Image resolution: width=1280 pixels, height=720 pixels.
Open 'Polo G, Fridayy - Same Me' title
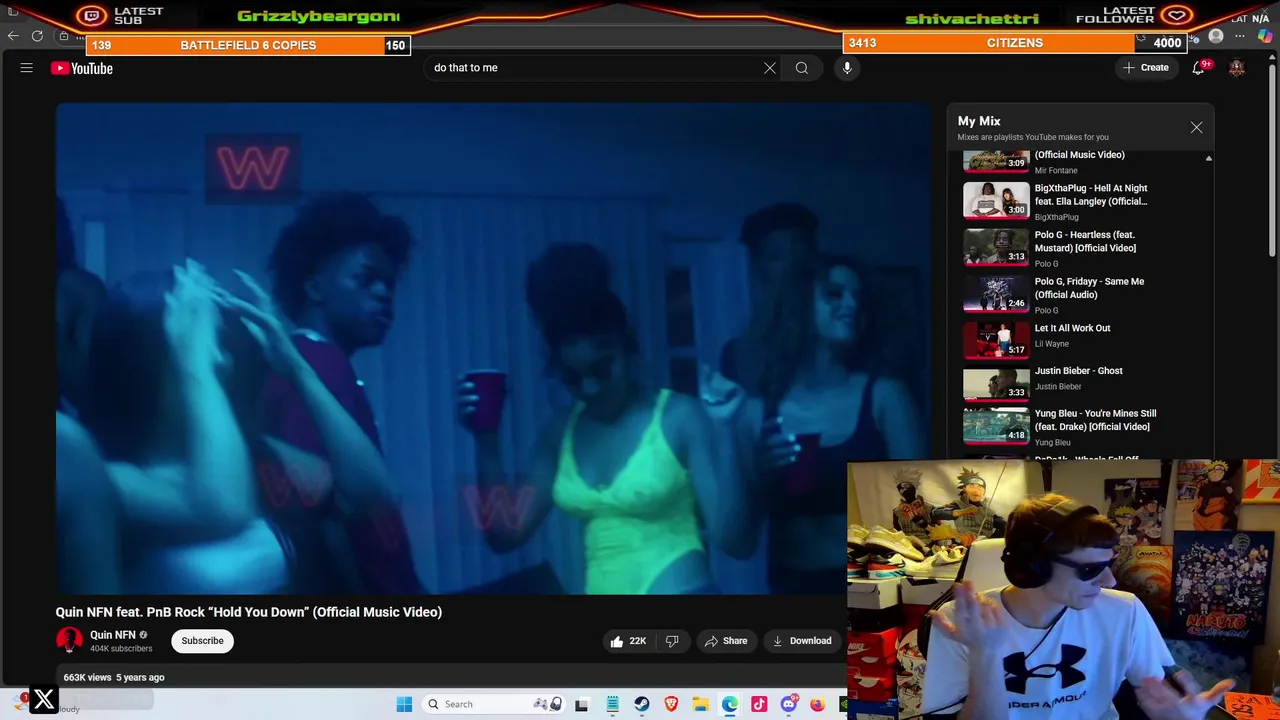1089,288
